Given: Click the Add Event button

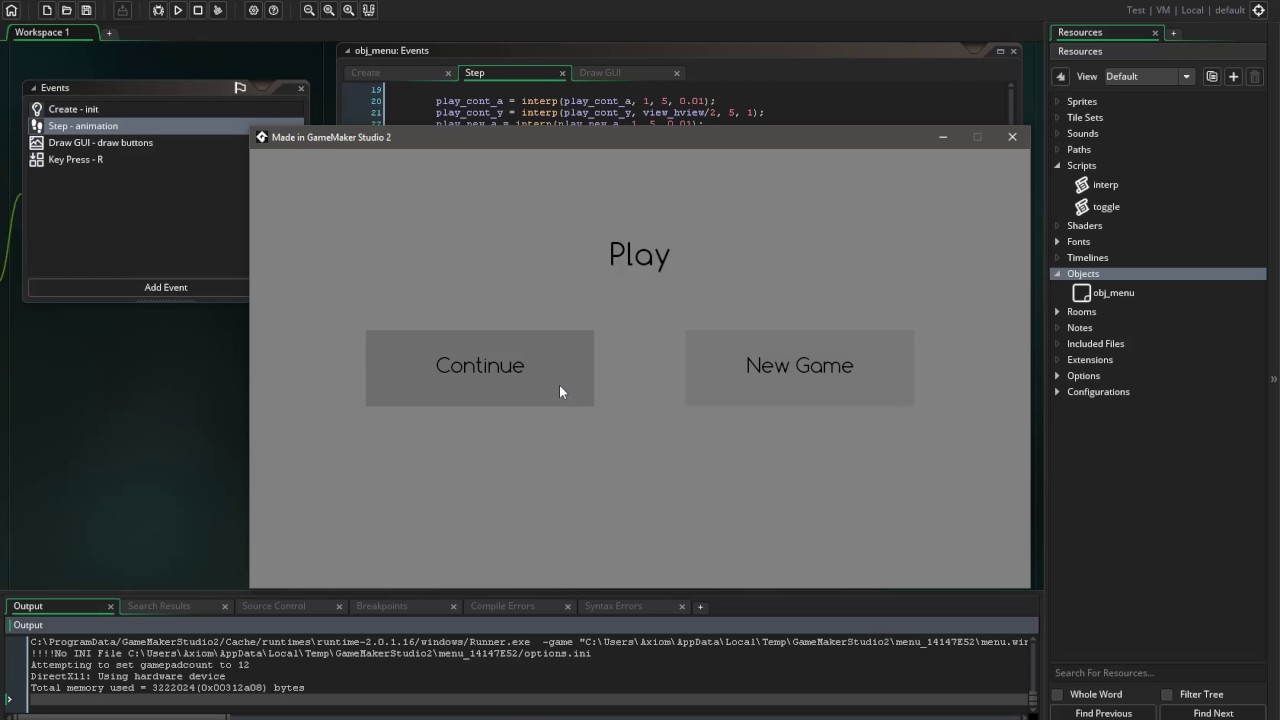Looking at the screenshot, I should (166, 288).
